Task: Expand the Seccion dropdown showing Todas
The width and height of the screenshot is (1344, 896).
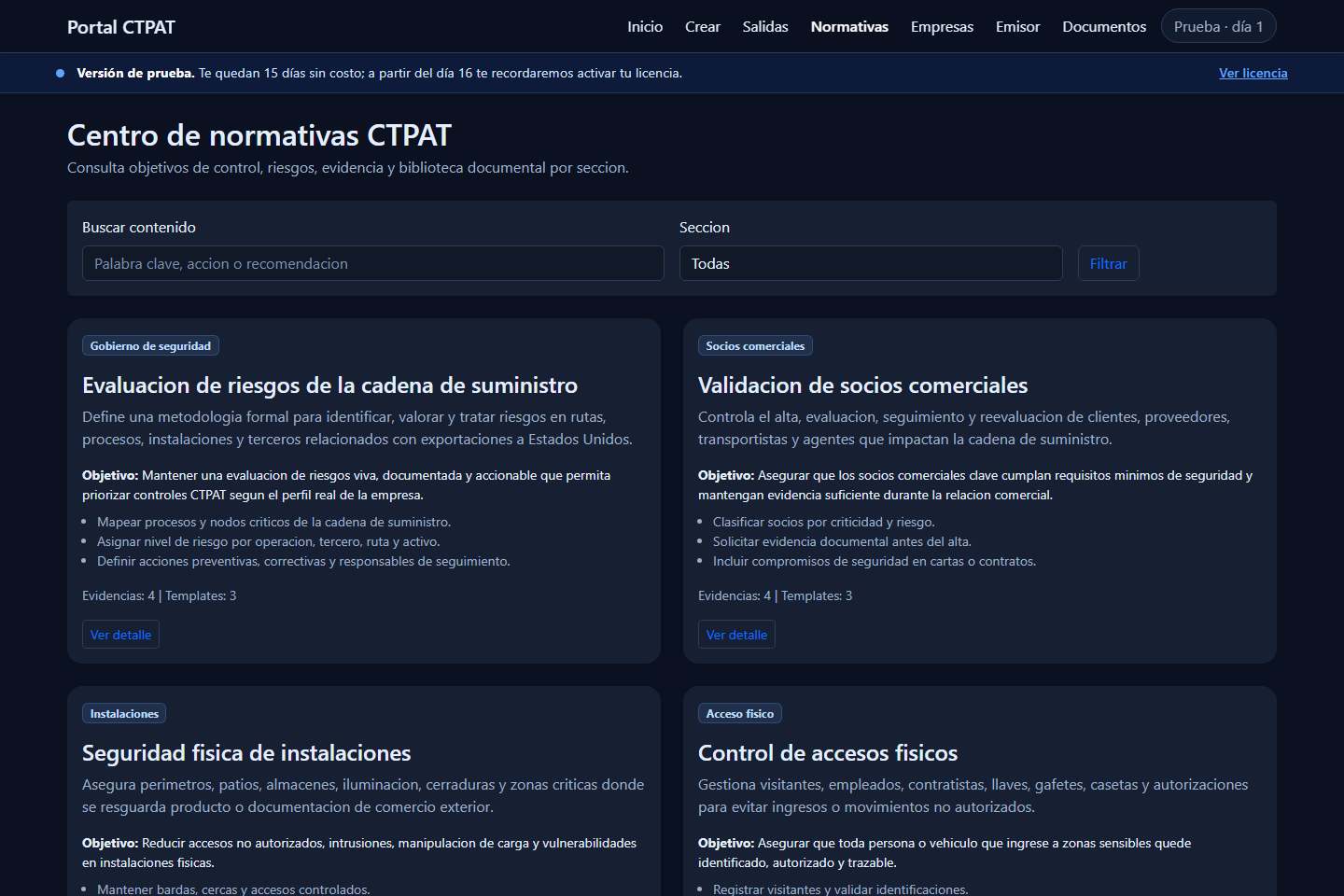Action: [x=871, y=263]
